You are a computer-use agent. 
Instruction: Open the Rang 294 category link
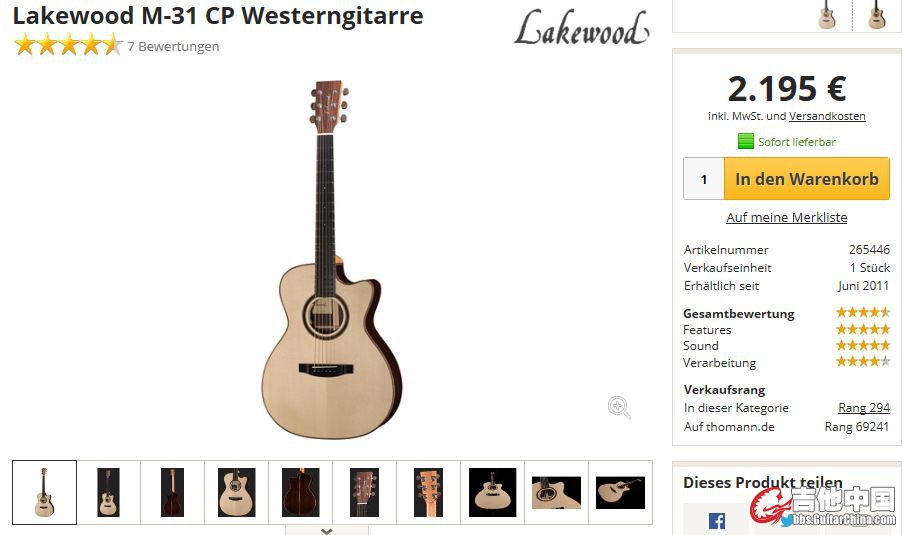[864, 407]
